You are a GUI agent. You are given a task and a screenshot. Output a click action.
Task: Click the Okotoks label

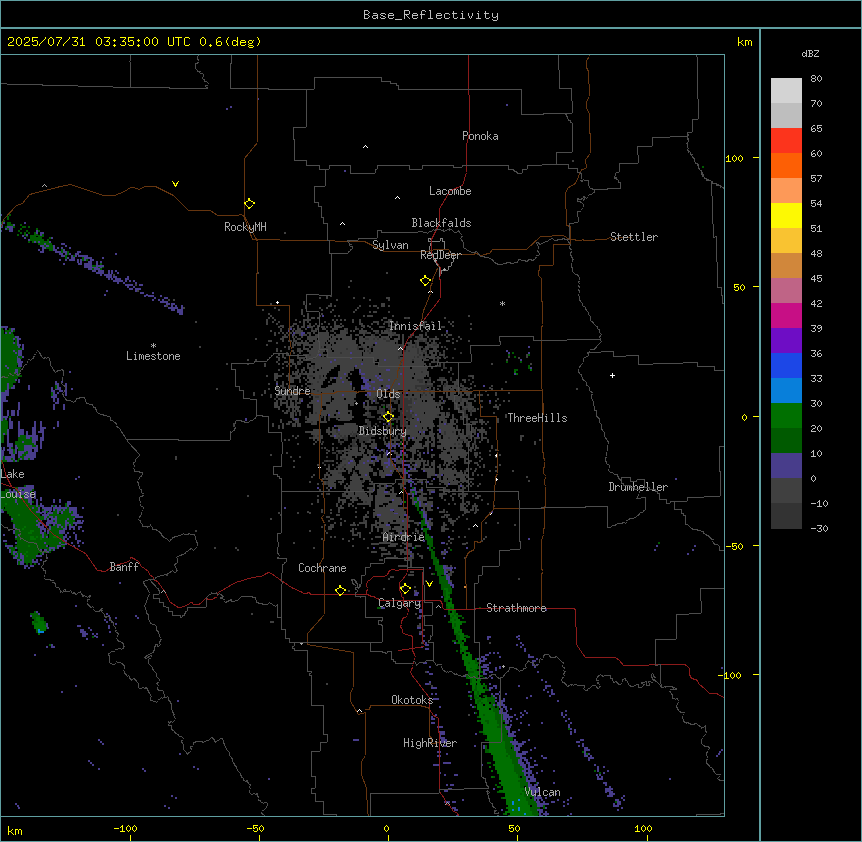point(412,700)
